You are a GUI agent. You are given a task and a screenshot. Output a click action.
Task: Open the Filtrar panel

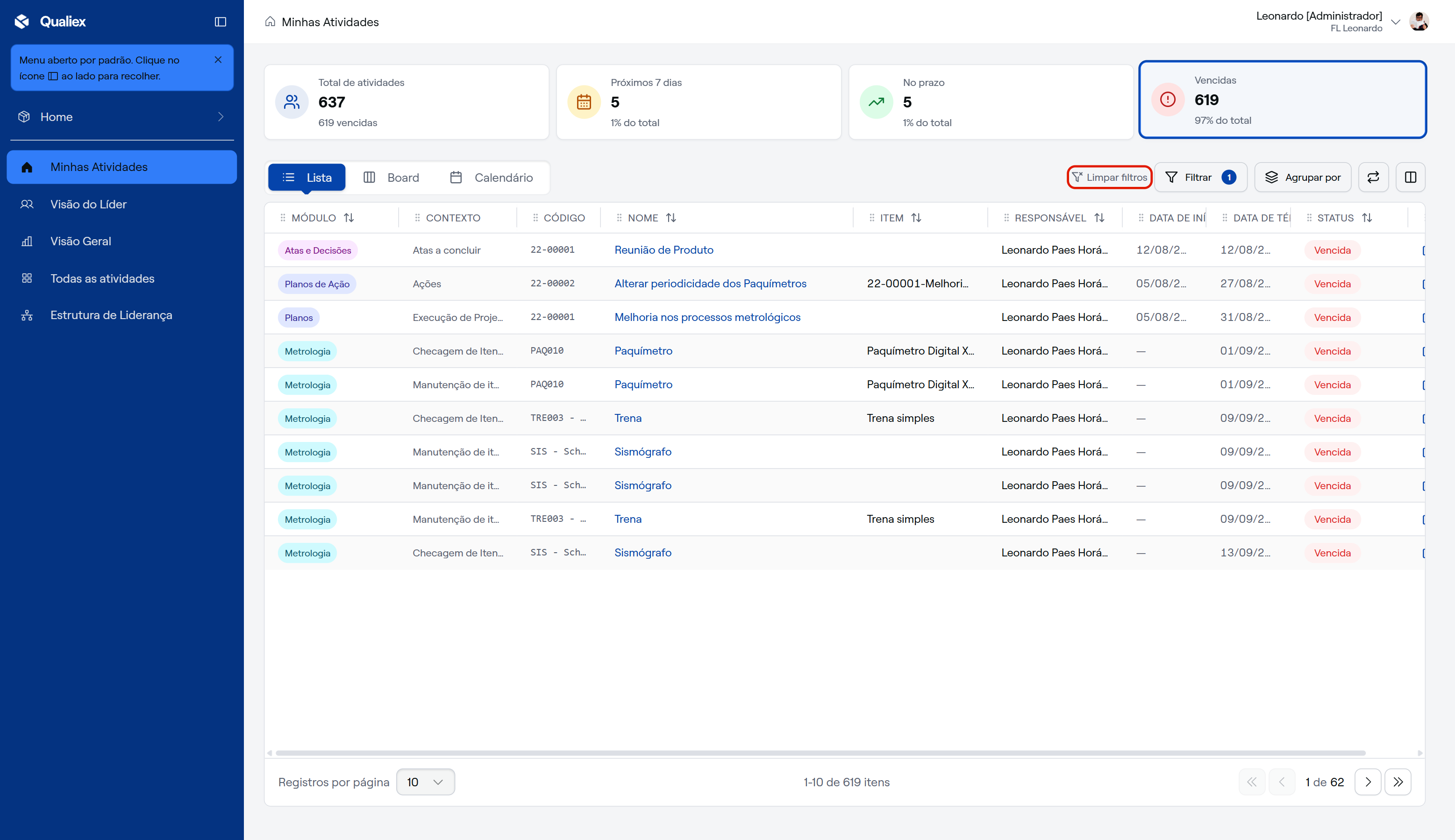1200,177
